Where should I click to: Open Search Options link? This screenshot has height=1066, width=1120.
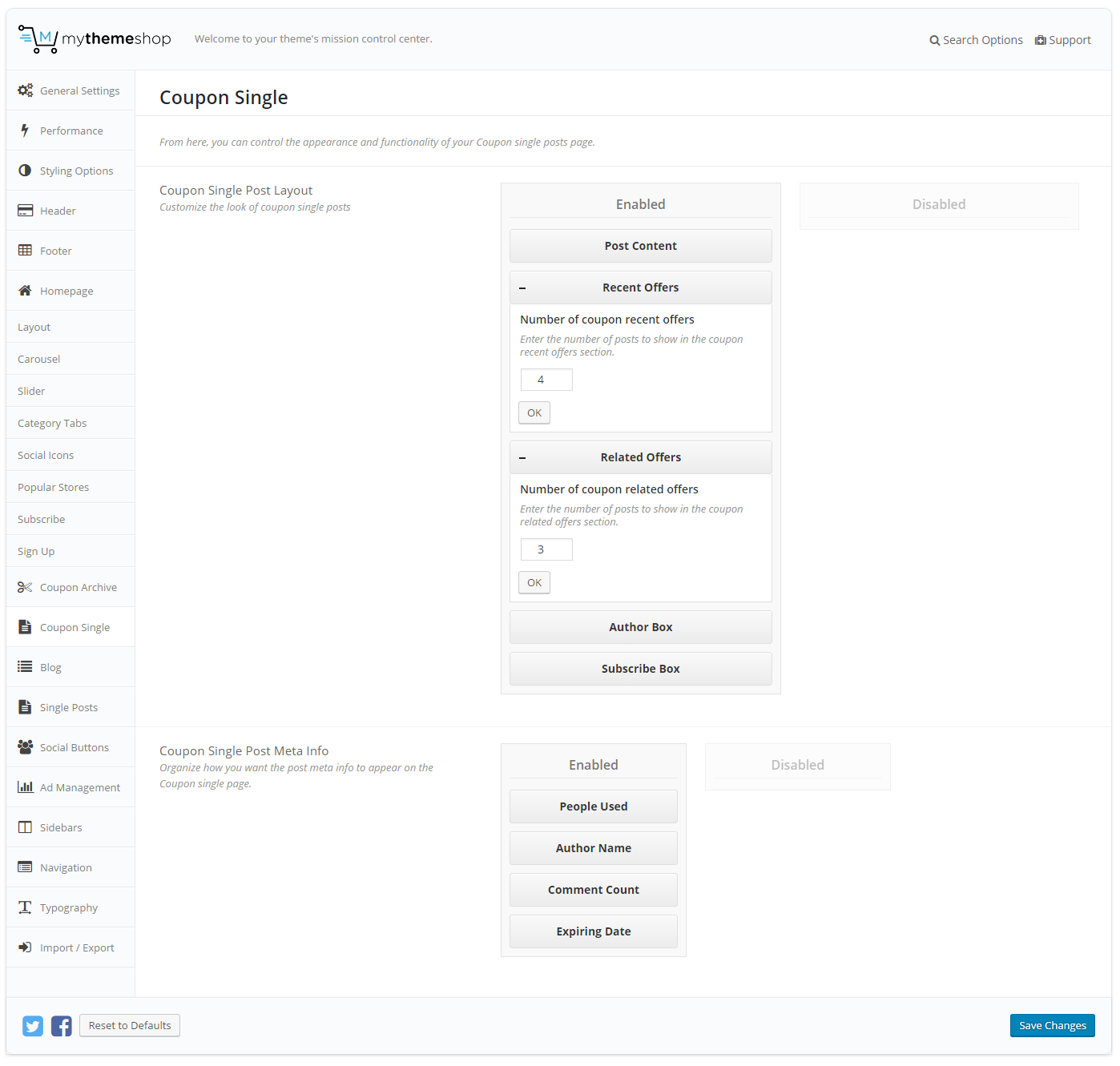[976, 40]
